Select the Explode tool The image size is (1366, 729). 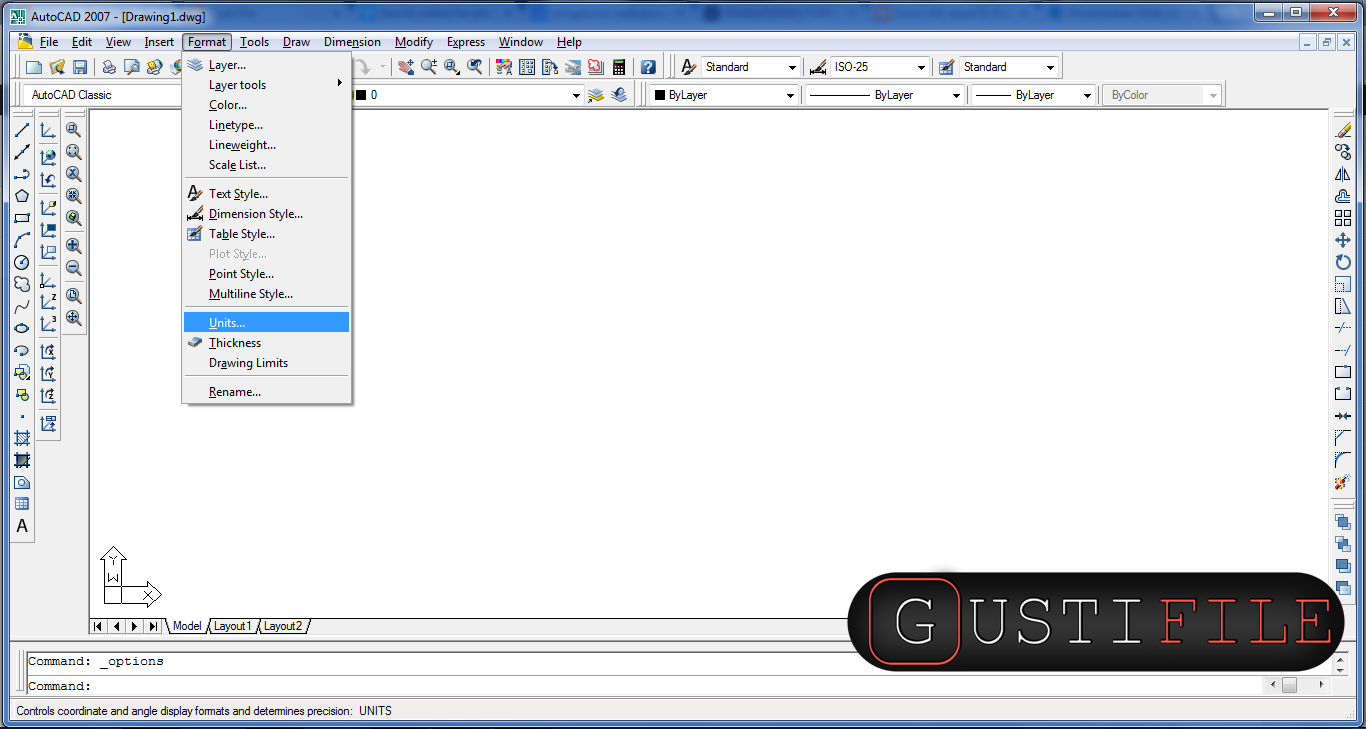[x=1343, y=482]
